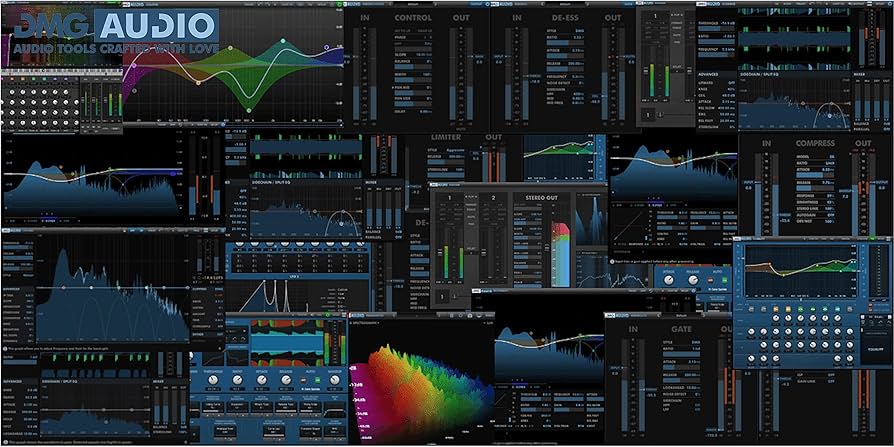Click the INPUT 0.0 value in the COMPRESS panel
The width and height of the screenshot is (894, 447).
pyautogui.click(x=748, y=188)
